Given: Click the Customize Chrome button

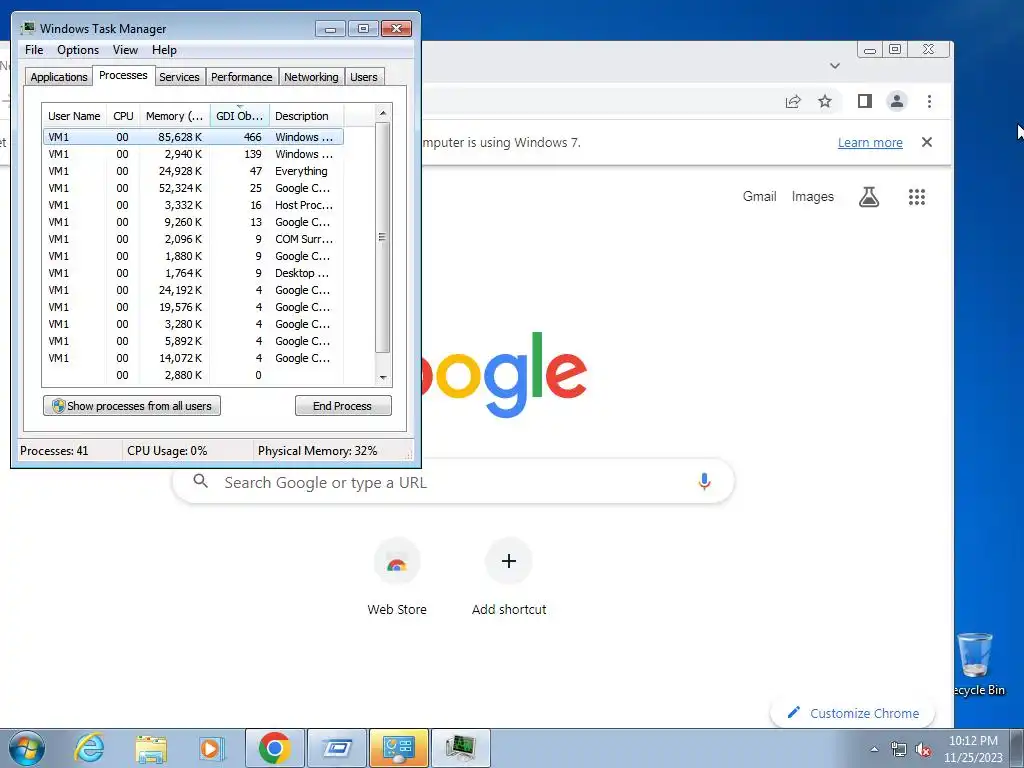Looking at the screenshot, I should [853, 713].
